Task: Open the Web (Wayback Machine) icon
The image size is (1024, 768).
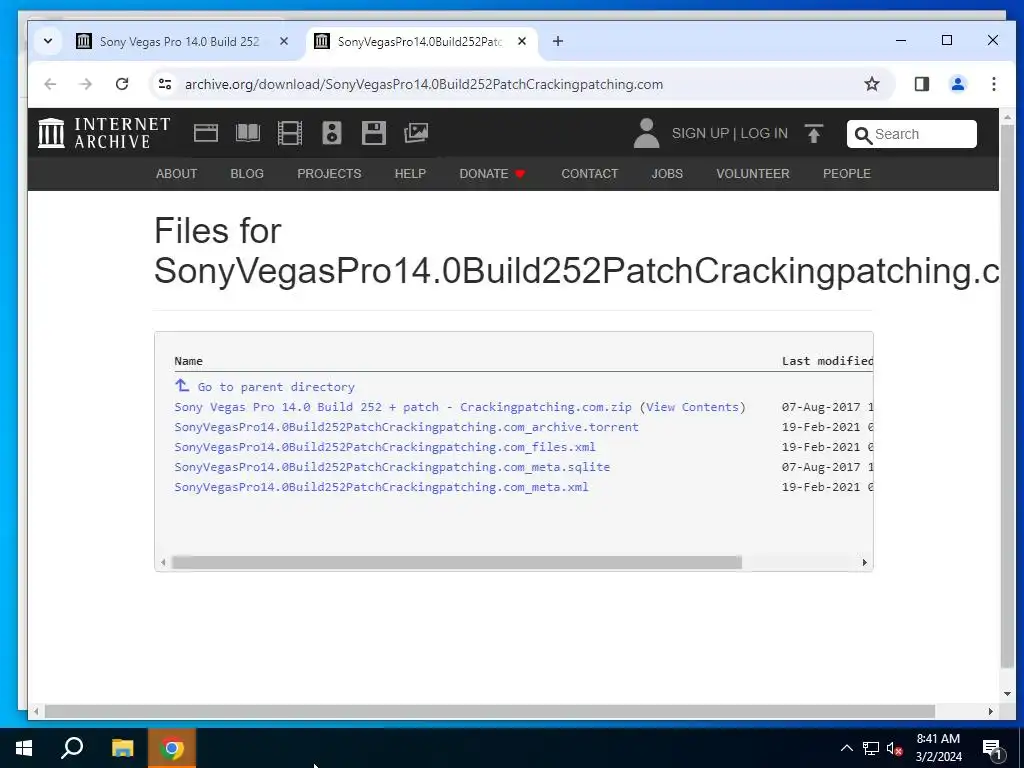Action: 206,133
